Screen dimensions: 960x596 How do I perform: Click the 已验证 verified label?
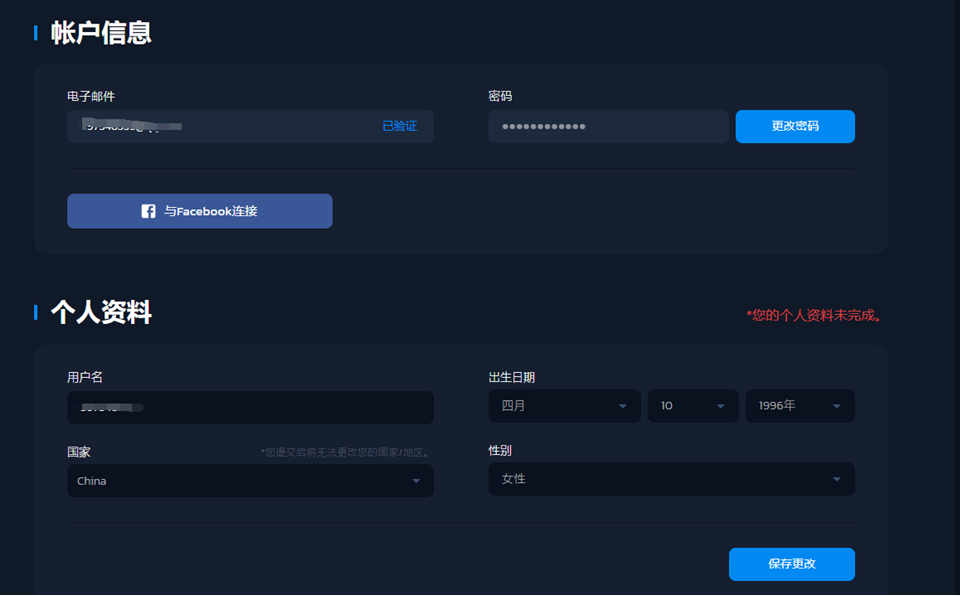(400, 126)
